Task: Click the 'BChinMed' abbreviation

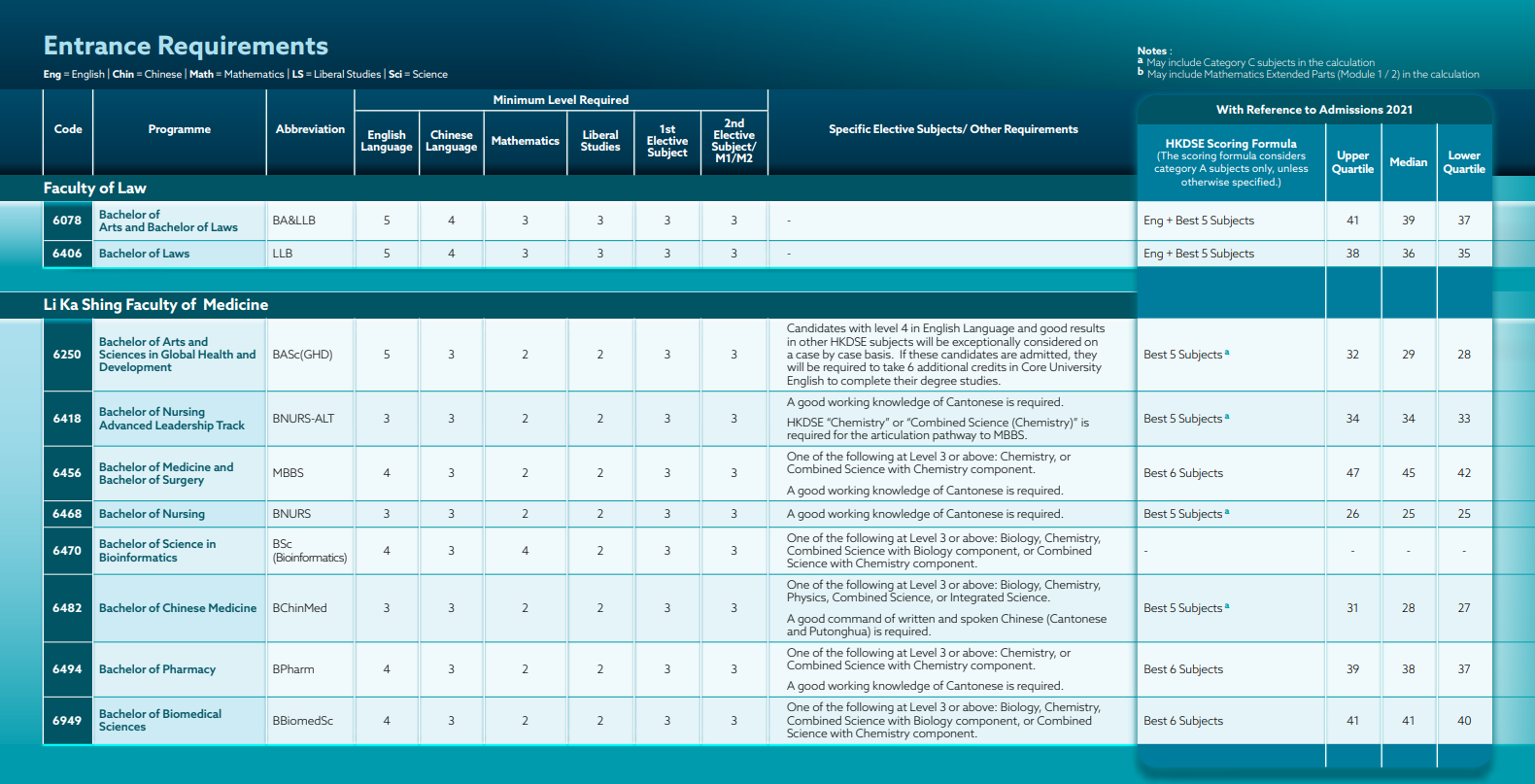Action: tap(299, 608)
